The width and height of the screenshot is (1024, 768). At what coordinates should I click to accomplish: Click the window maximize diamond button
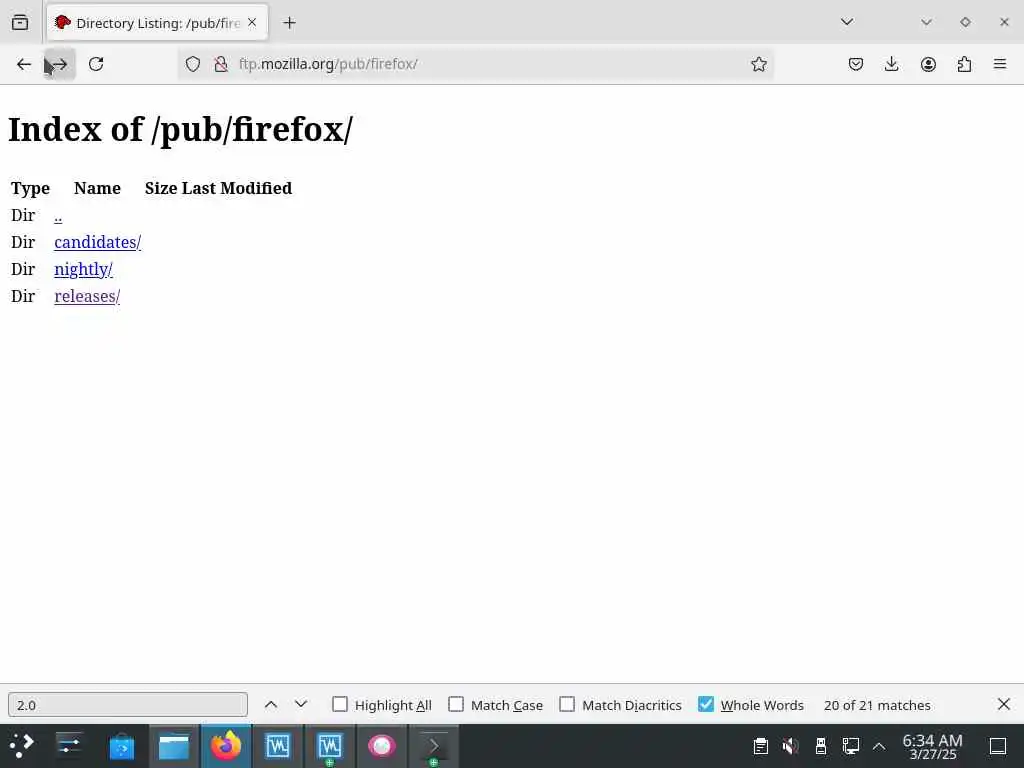(965, 22)
